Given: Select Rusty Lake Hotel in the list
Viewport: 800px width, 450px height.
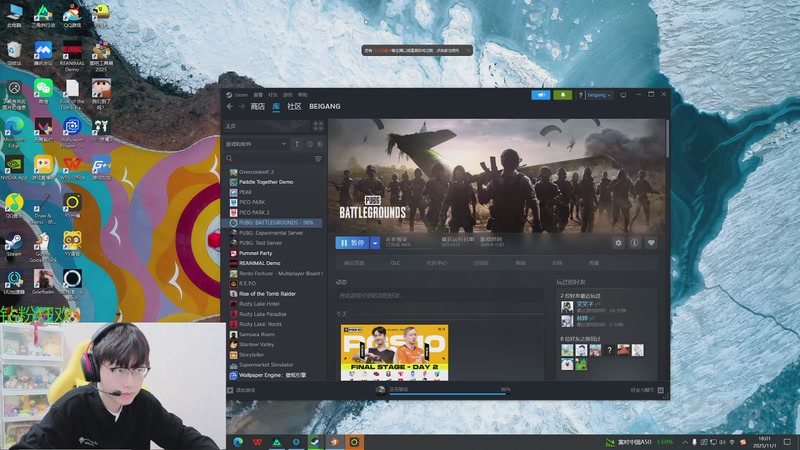Looking at the screenshot, I should pyautogui.click(x=259, y=304).
